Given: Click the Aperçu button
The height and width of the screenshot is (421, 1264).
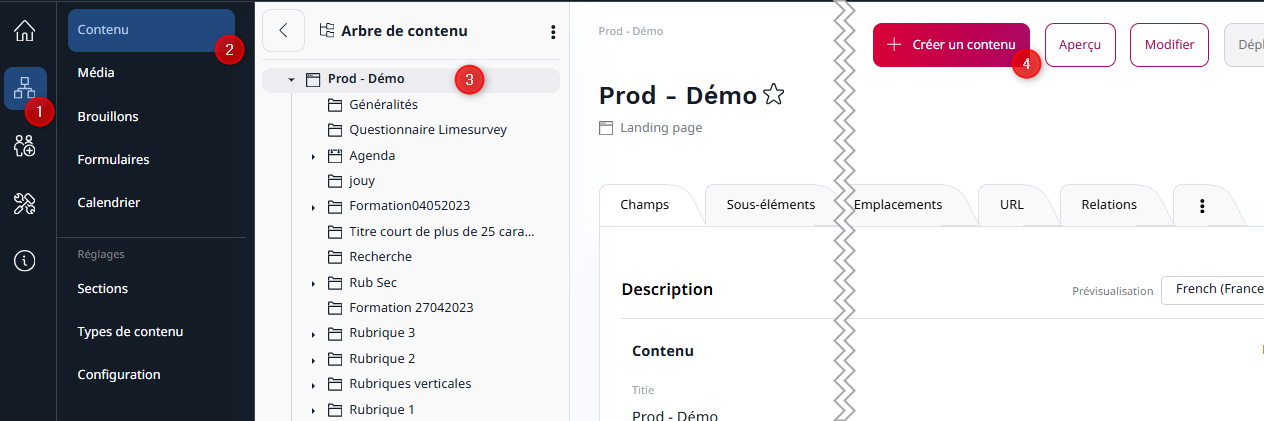Looking at the screenshot, I should tap(1080, 45).
